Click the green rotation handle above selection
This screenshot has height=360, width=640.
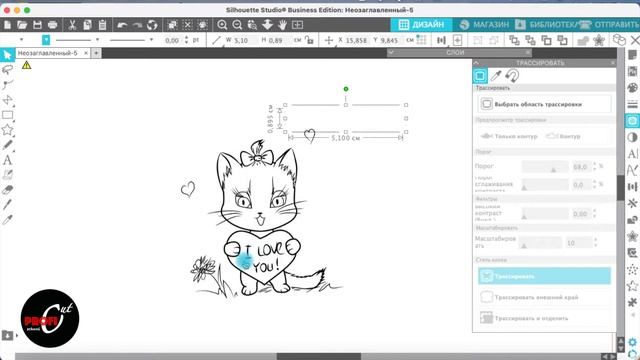click(x=346, y=89)
